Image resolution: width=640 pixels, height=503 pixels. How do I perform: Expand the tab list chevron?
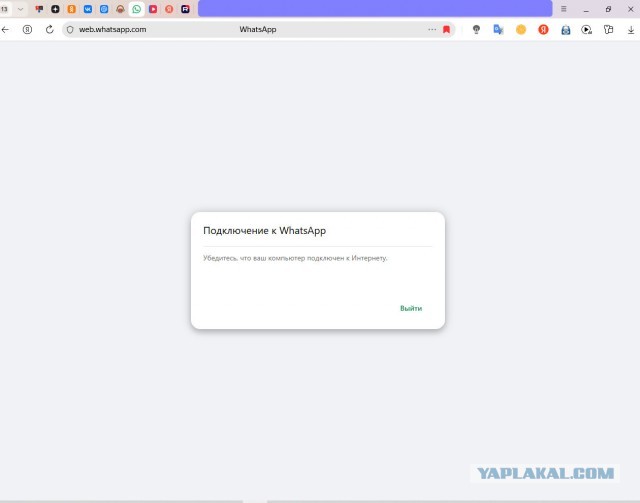pyautogui.click(x=20, y=9)
